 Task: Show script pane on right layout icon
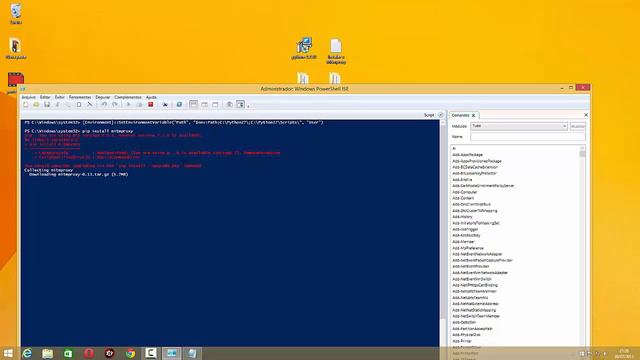point(204,105)
